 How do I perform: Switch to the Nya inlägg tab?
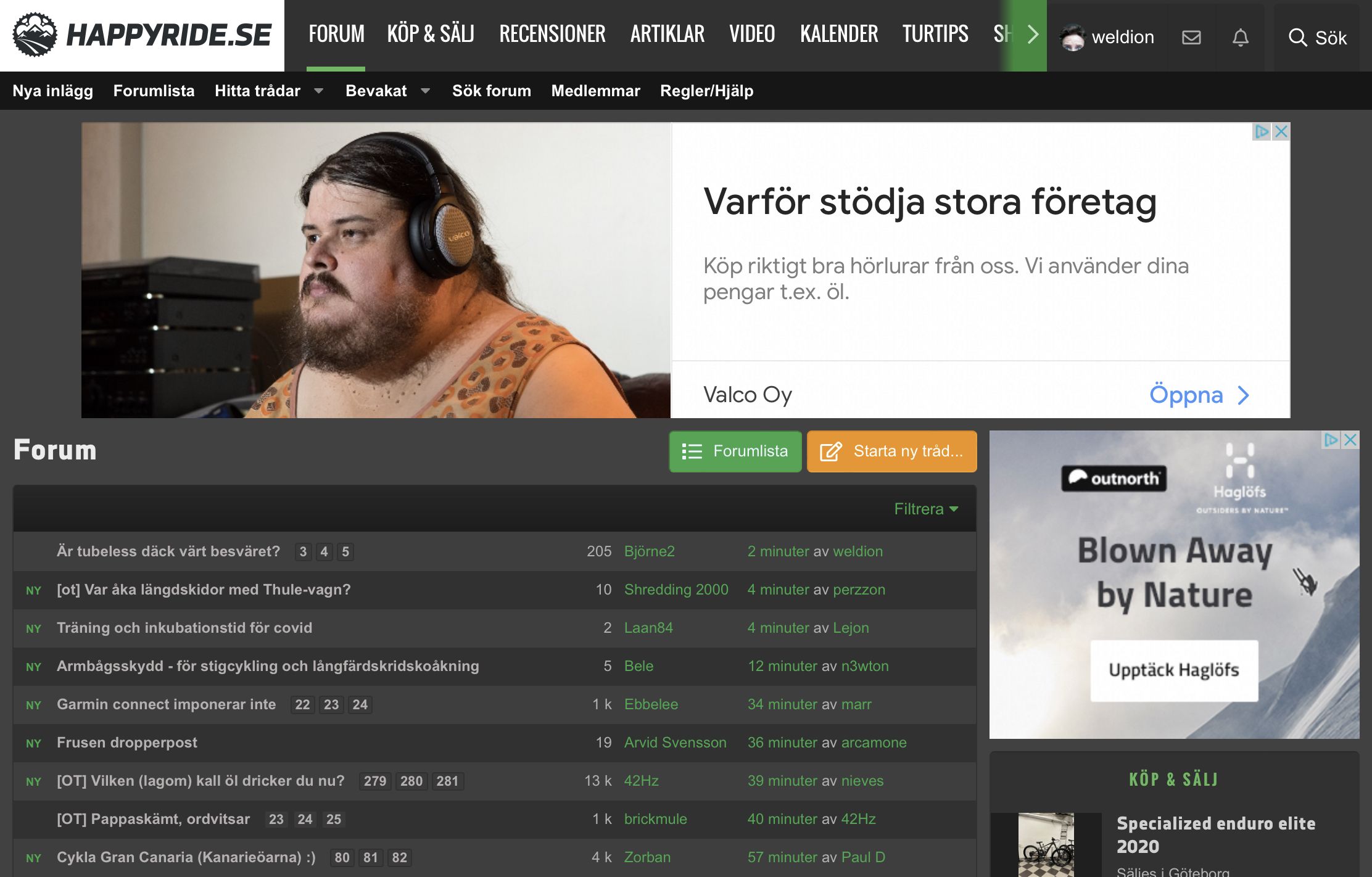click(52, 91)
